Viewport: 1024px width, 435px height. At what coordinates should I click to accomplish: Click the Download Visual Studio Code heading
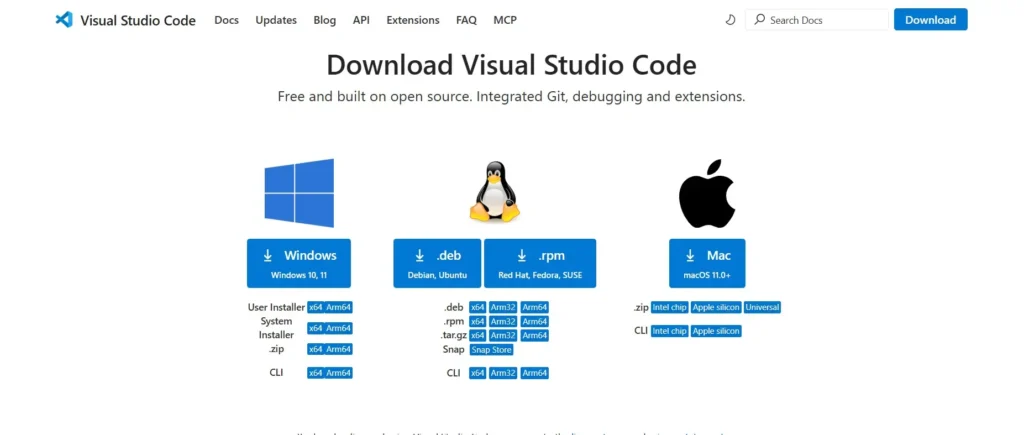tap(511, 65)
